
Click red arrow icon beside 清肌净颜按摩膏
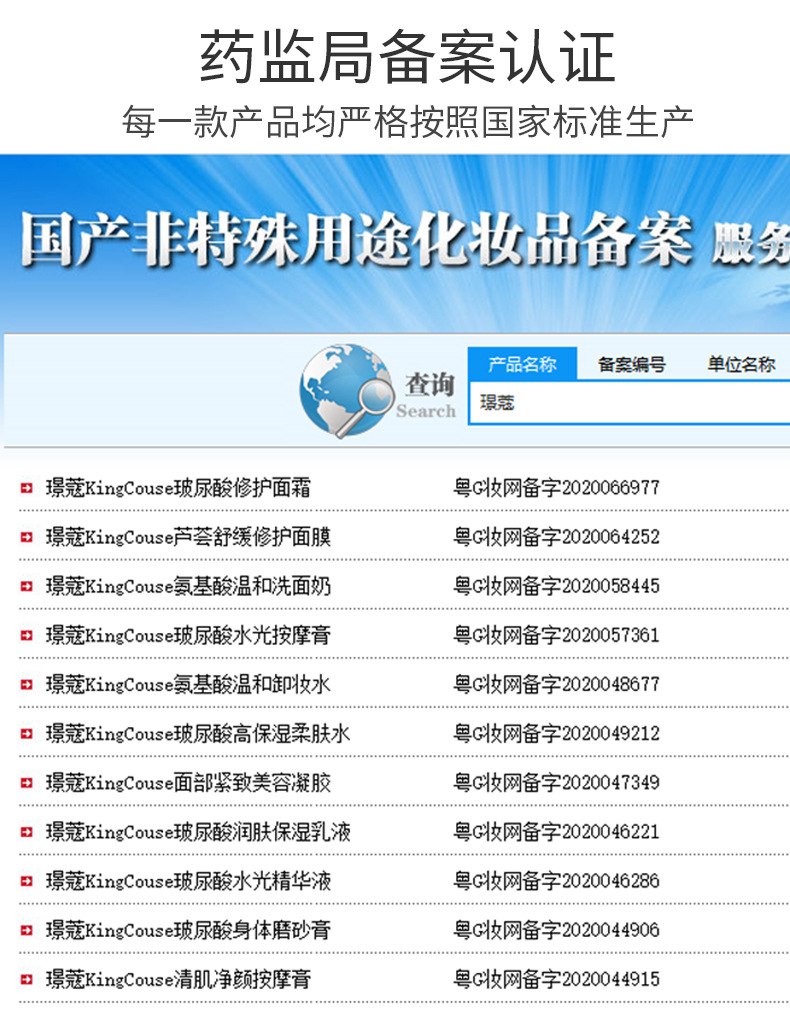(x=26, y=980)
